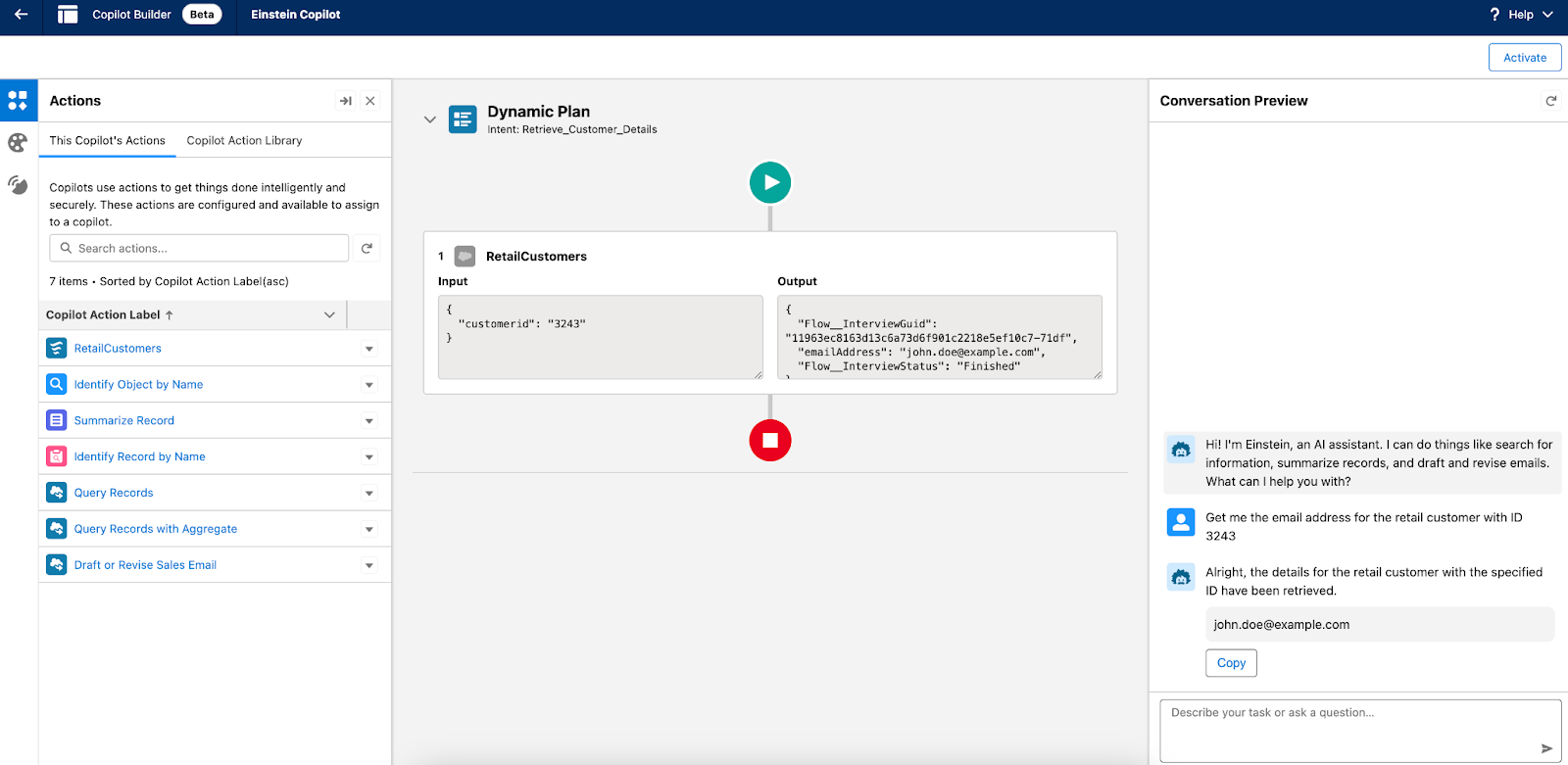The height and width of the screenshot is (765, 1568).
Task: Open Draft or Revise Sales Email row dropdown
Action: 369,565
